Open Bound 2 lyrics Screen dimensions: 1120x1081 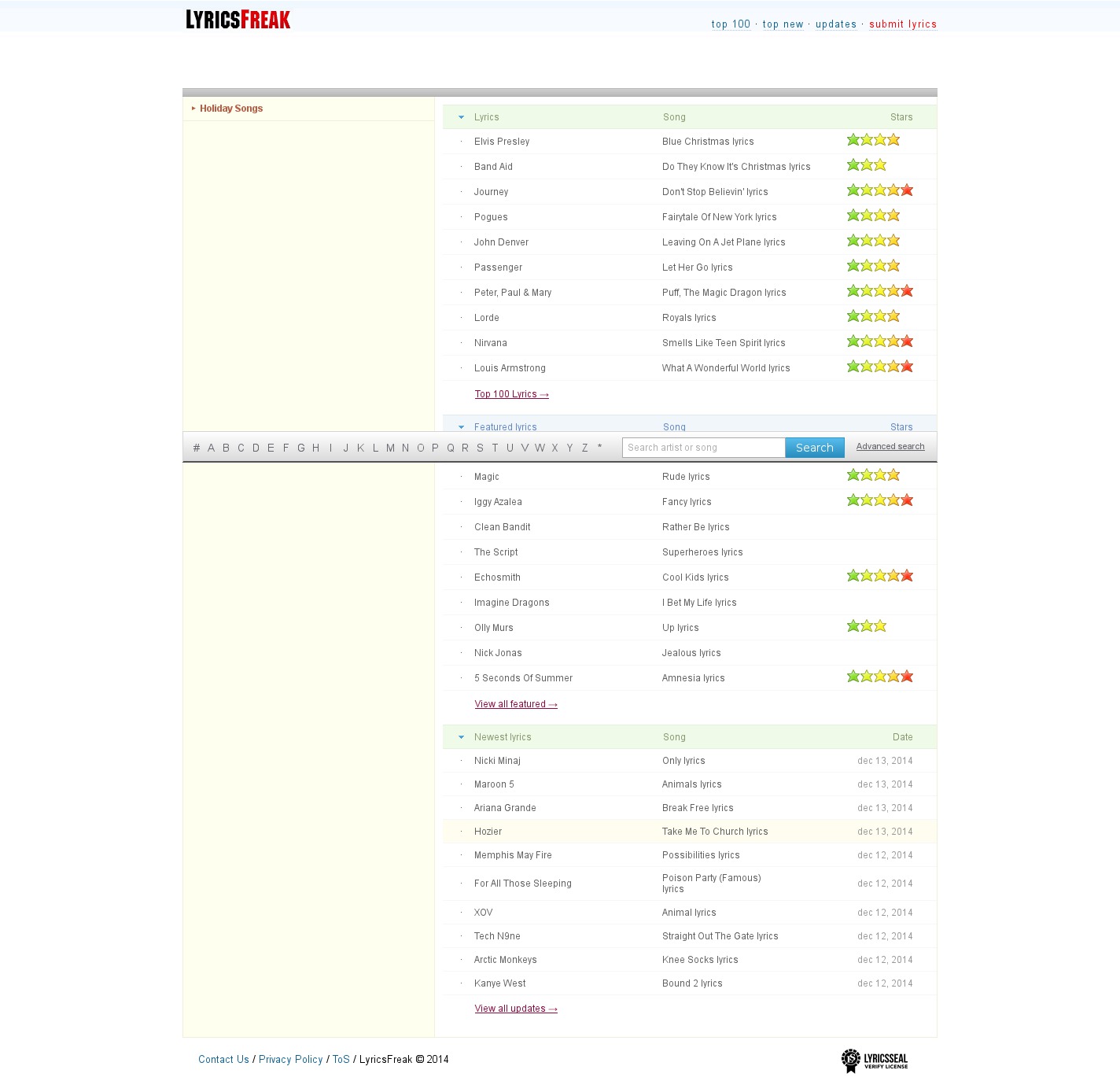click(x=692, y=983)
